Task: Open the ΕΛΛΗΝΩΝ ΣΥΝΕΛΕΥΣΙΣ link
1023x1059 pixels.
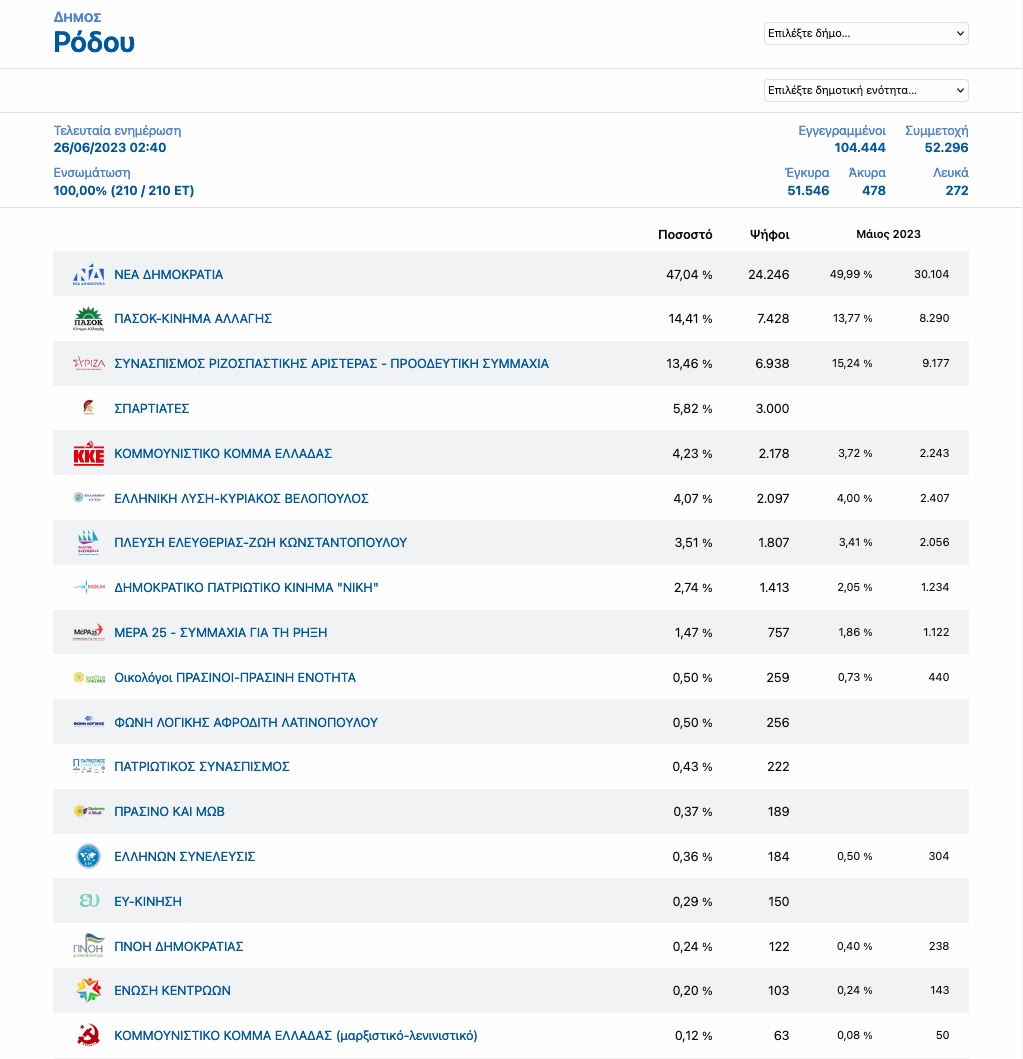Action: pos(184,856)
